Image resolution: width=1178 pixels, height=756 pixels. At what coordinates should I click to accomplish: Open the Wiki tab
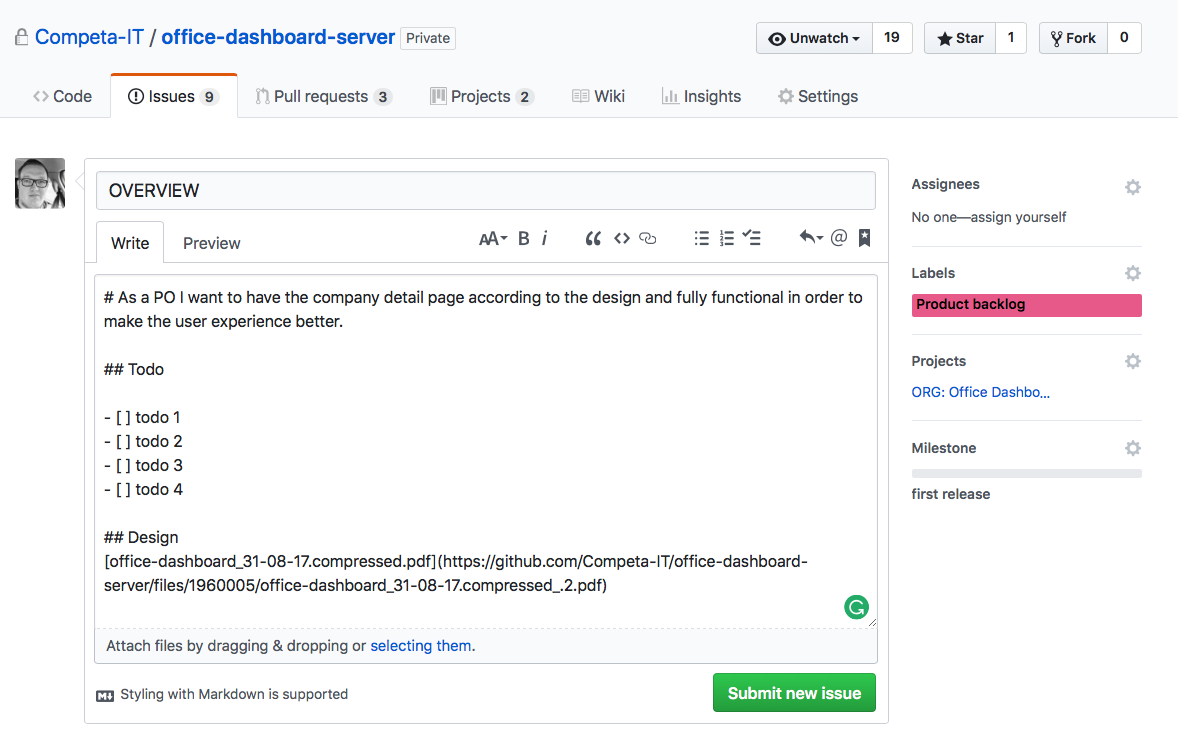point(599,96)
